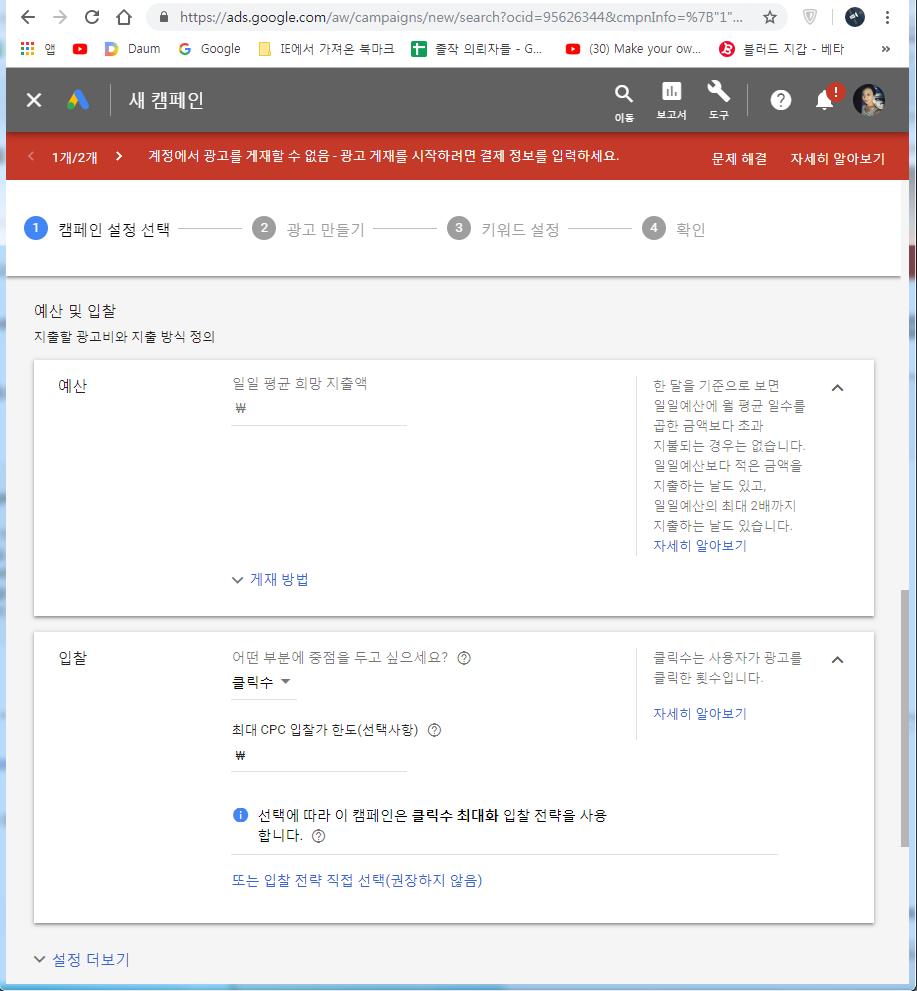Open the apps grid bookmark

27,49
